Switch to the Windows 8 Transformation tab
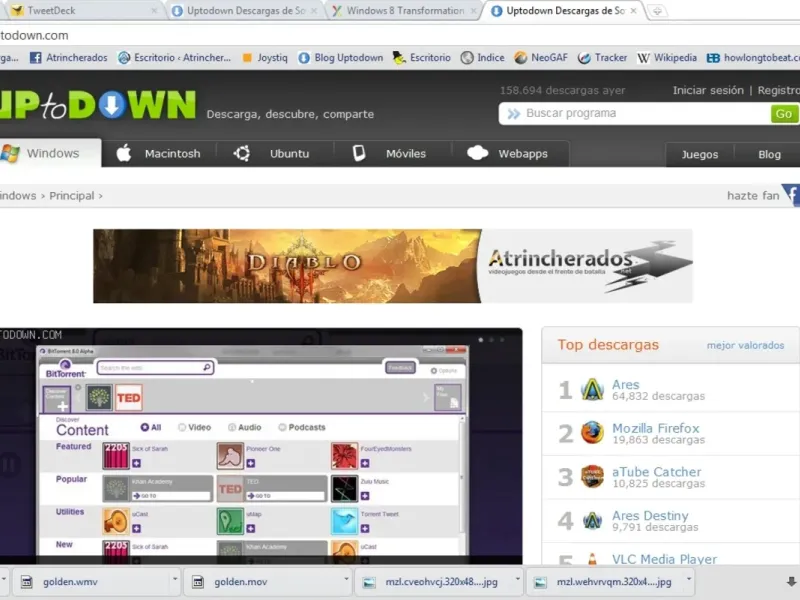 coord(405,11)
